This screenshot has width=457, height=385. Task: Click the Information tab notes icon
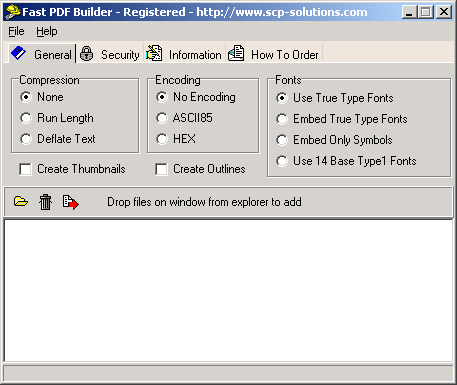[154, 53]
